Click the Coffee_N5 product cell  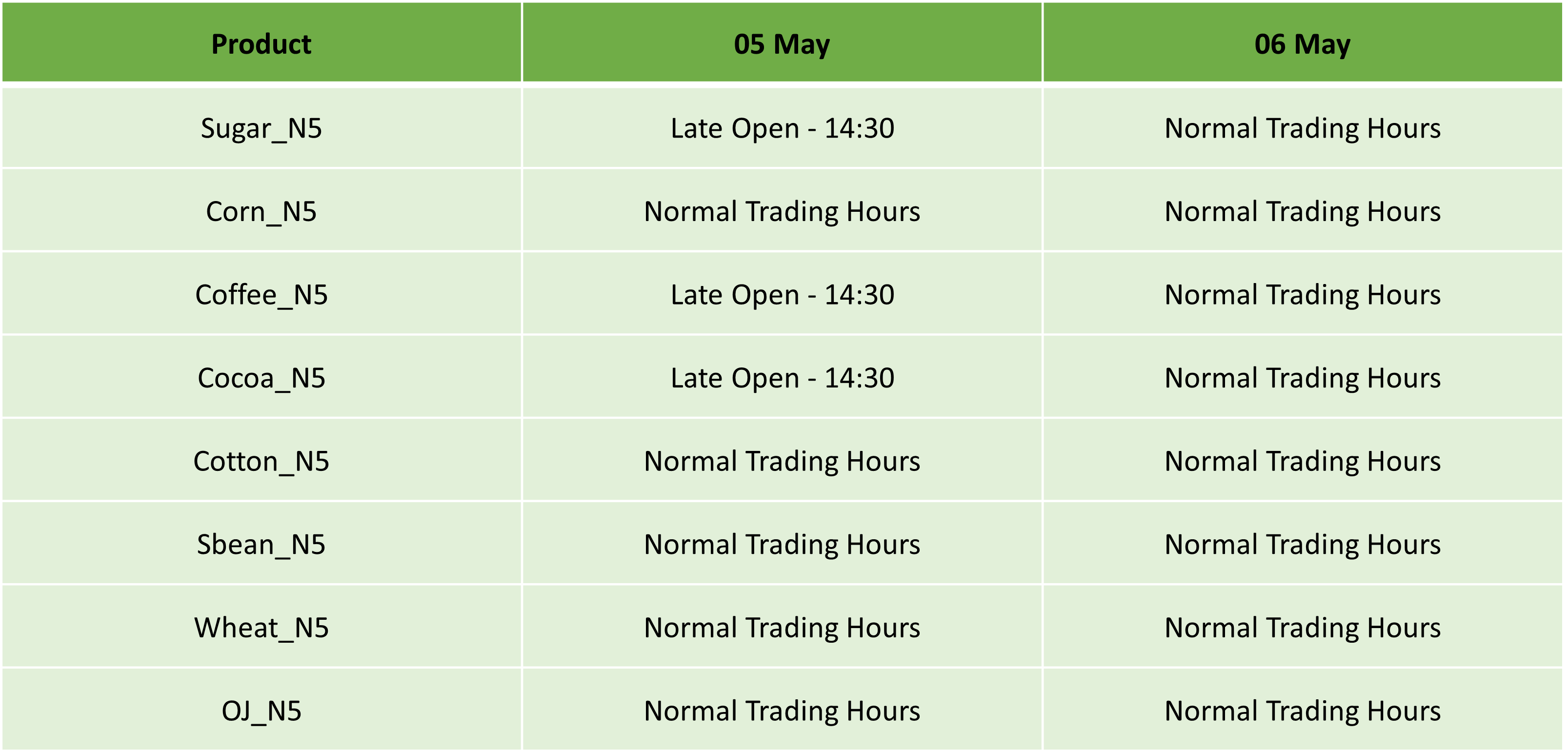[x=261, y=294]
